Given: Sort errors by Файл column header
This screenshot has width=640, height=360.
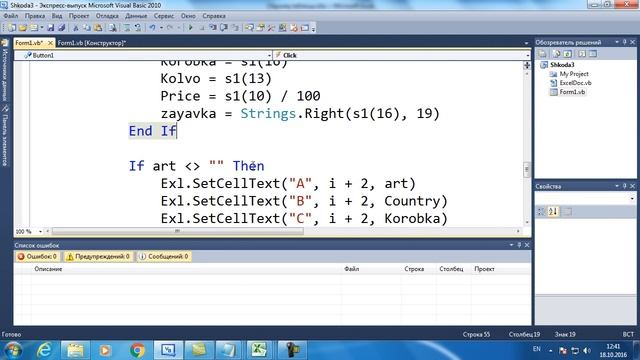Looking at the screenshot, I should pos(351,269).
